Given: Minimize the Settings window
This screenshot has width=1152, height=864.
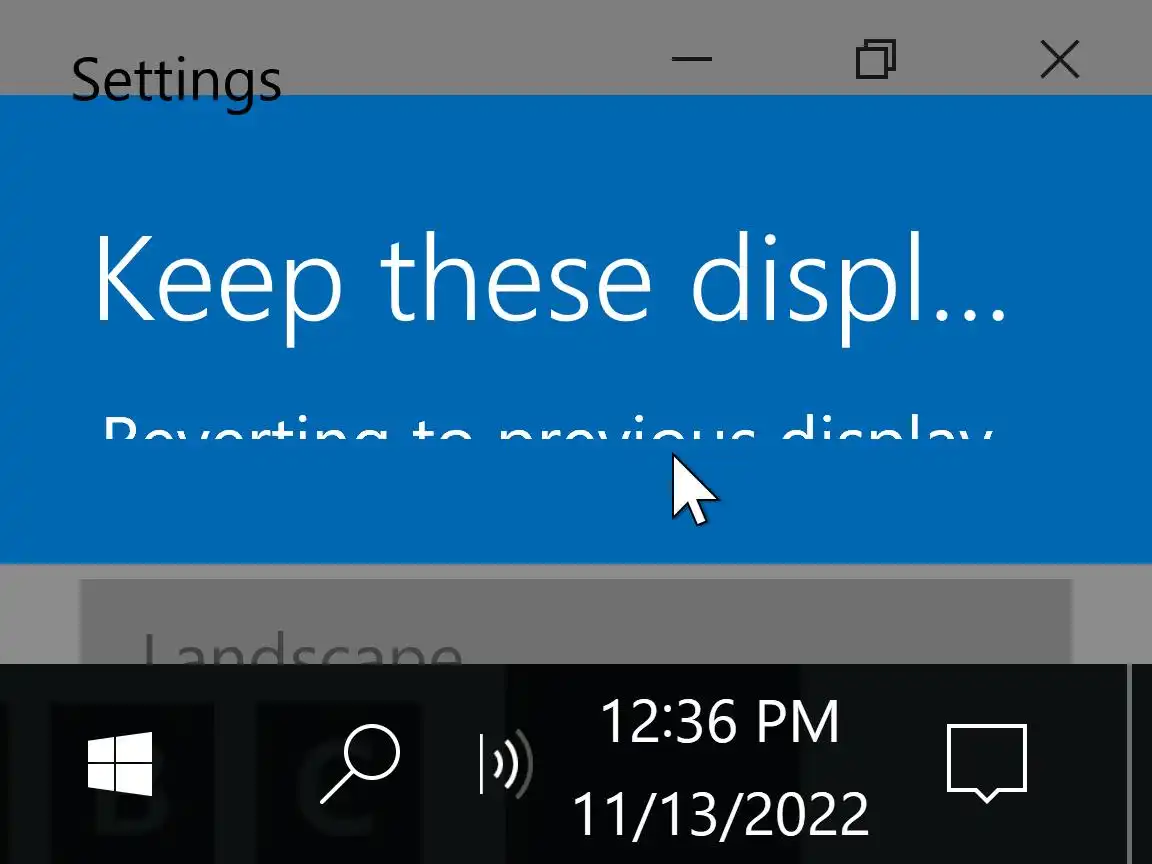Looking at the screenshot, I should click(691, 59).
